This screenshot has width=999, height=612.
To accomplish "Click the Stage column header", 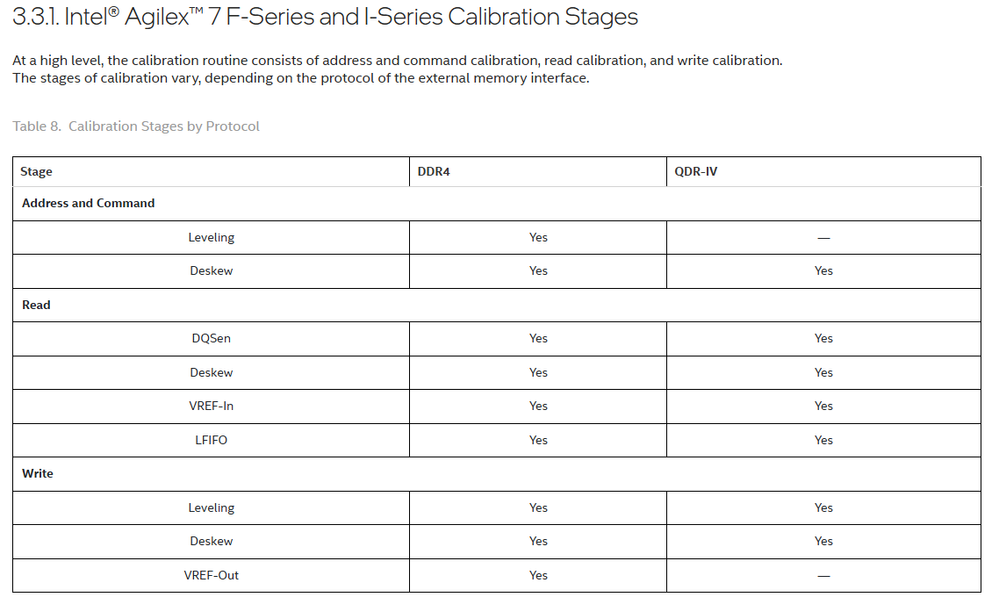I will pyautogui.click(x=37, y=172).
